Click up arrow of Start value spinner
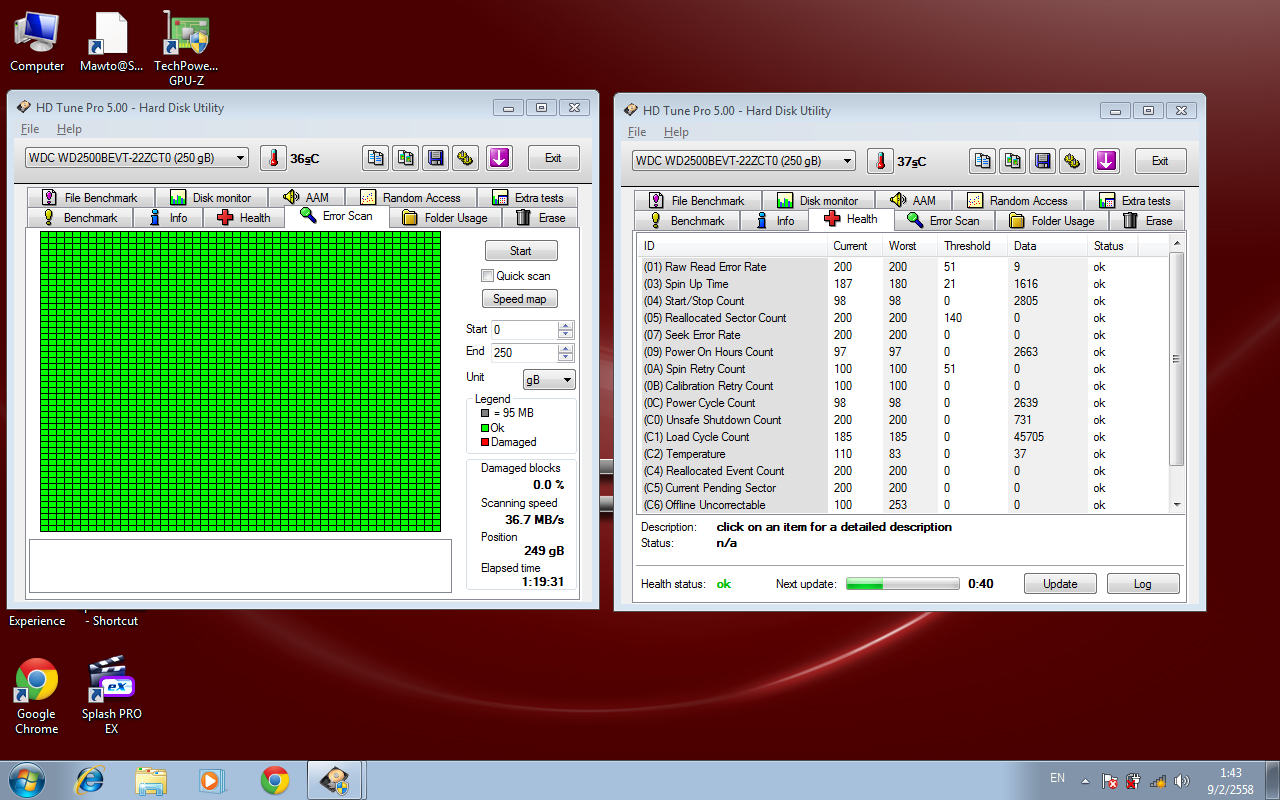The image size is (1280, 800). [566, 325]
